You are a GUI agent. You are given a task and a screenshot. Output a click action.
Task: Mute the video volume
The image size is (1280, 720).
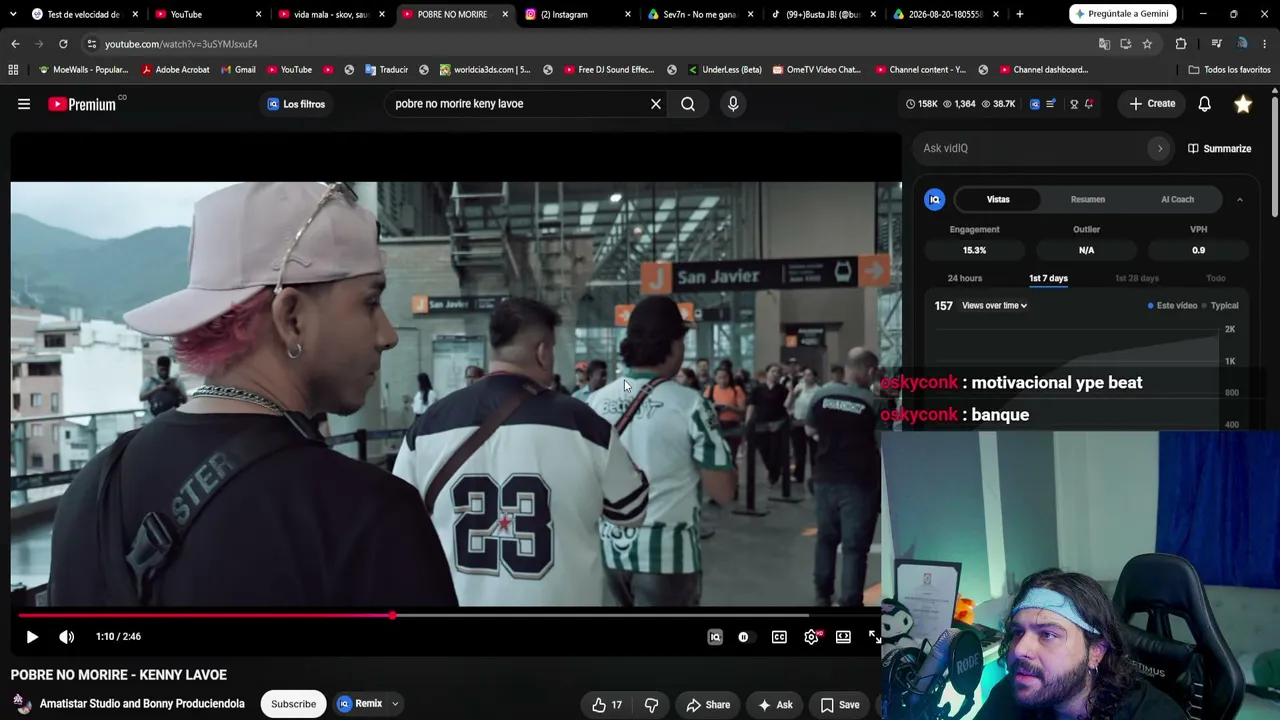67,637
